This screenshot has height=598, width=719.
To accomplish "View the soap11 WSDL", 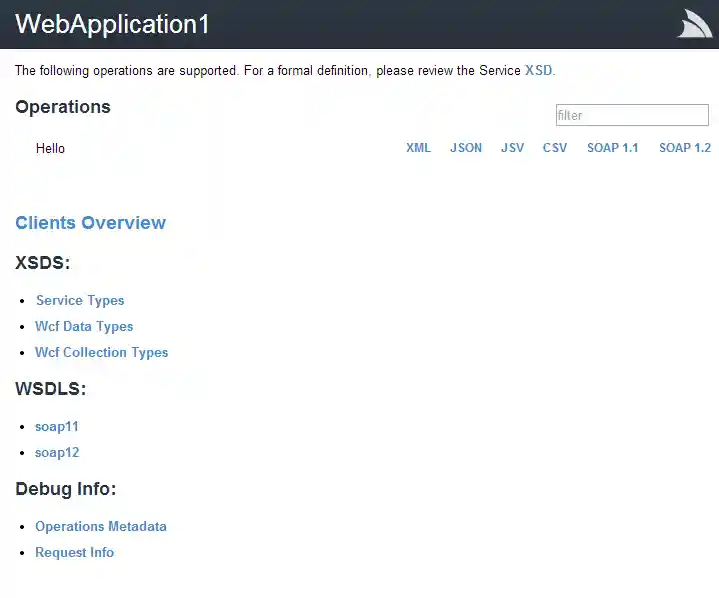I will coord(57,426).
